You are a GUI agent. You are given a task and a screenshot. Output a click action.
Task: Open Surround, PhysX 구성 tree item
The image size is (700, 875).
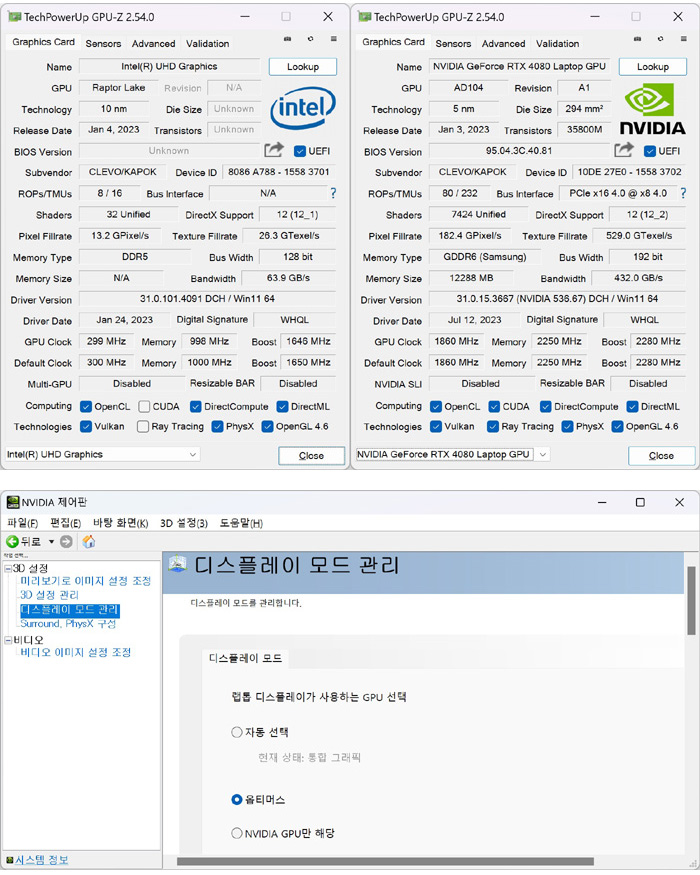tap(68, 624)
